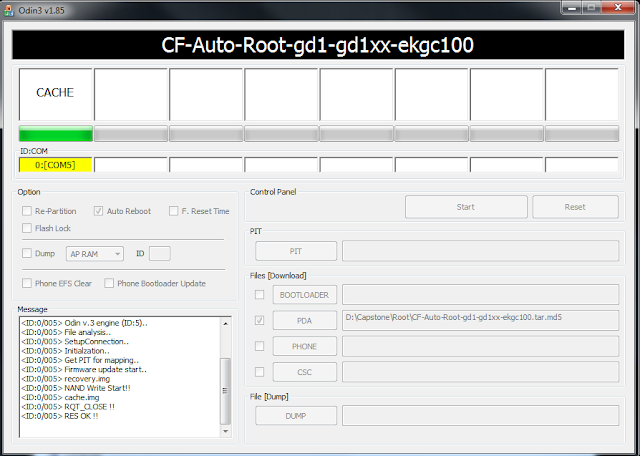640x456 pixels.
Task: Click the Dump ID input box
Action: (x=160, y=254)
